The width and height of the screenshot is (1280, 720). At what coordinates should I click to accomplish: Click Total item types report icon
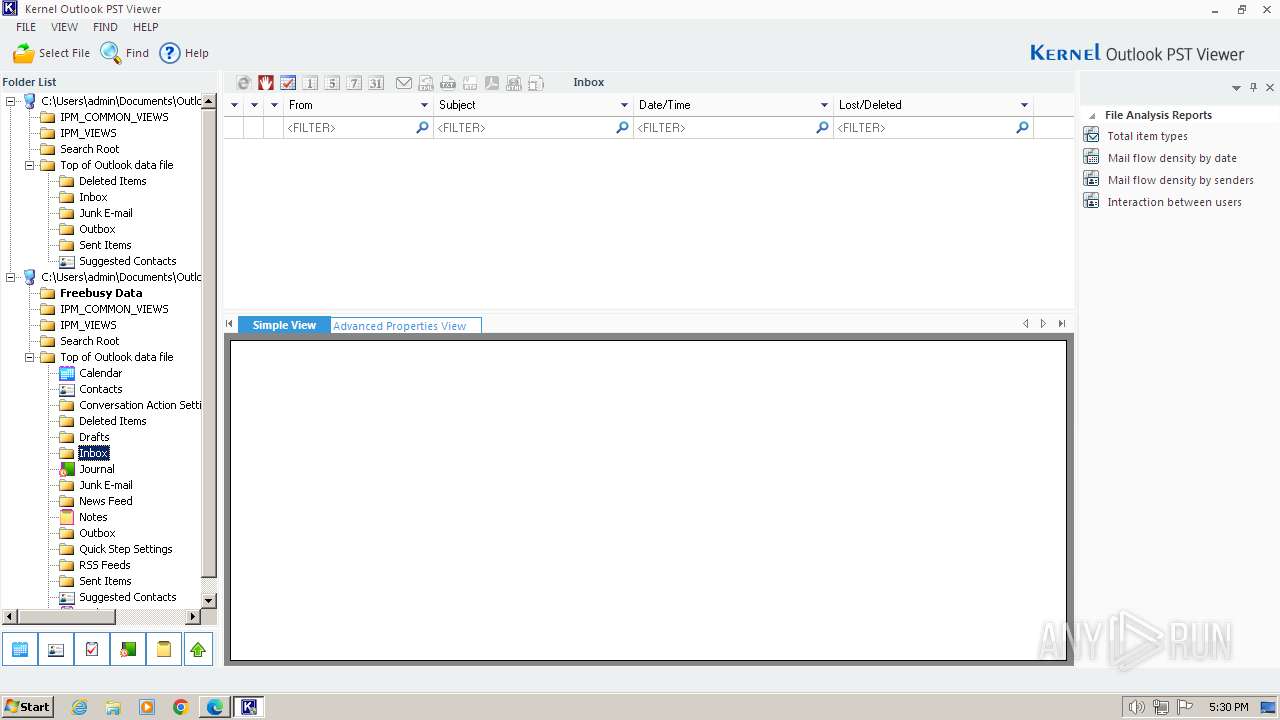tap(1091, 135)
